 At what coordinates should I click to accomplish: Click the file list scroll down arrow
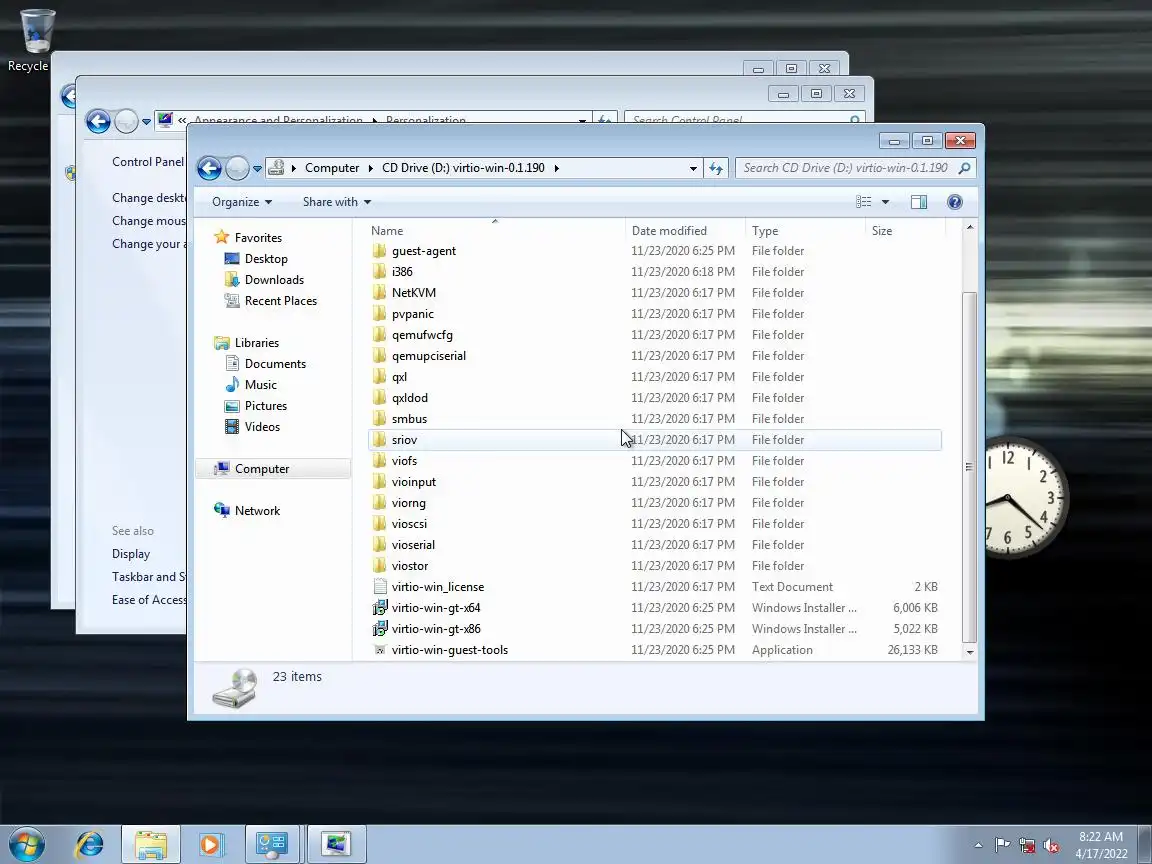pyautogui.click(x=970, y=652)
